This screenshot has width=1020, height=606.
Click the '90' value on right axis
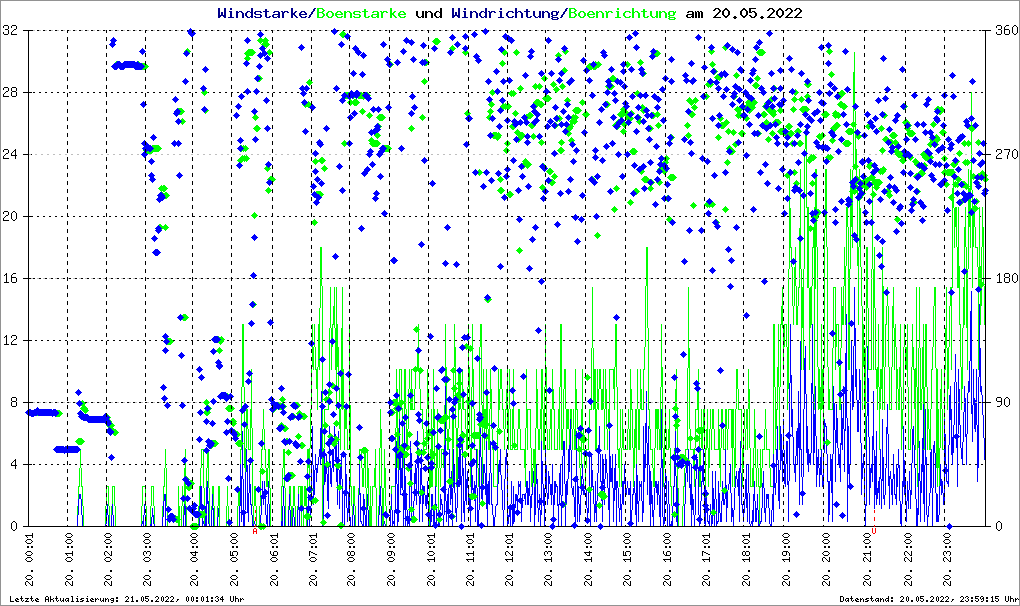[999, 402]
